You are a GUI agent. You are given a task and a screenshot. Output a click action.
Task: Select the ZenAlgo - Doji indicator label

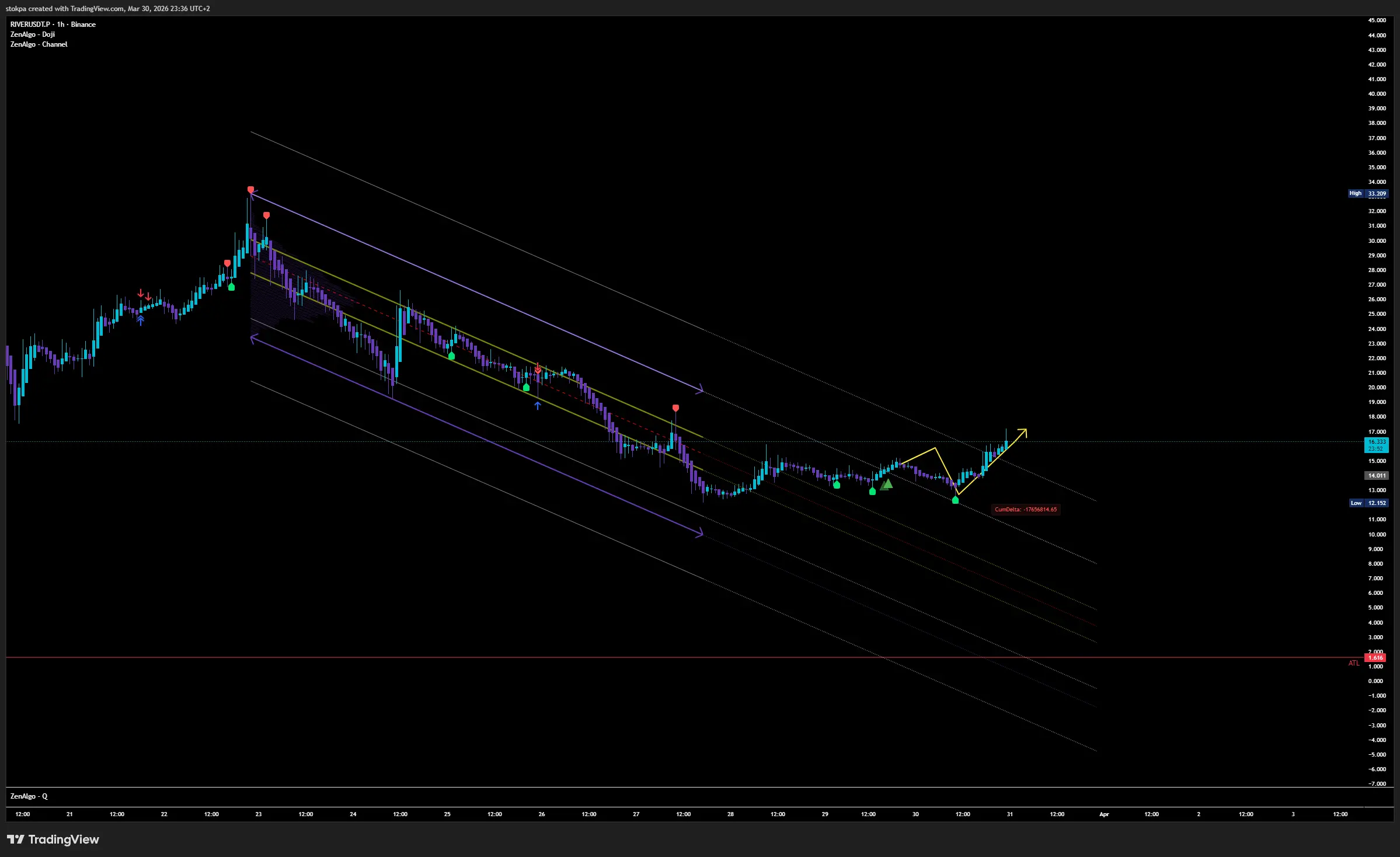pos(33,34)
